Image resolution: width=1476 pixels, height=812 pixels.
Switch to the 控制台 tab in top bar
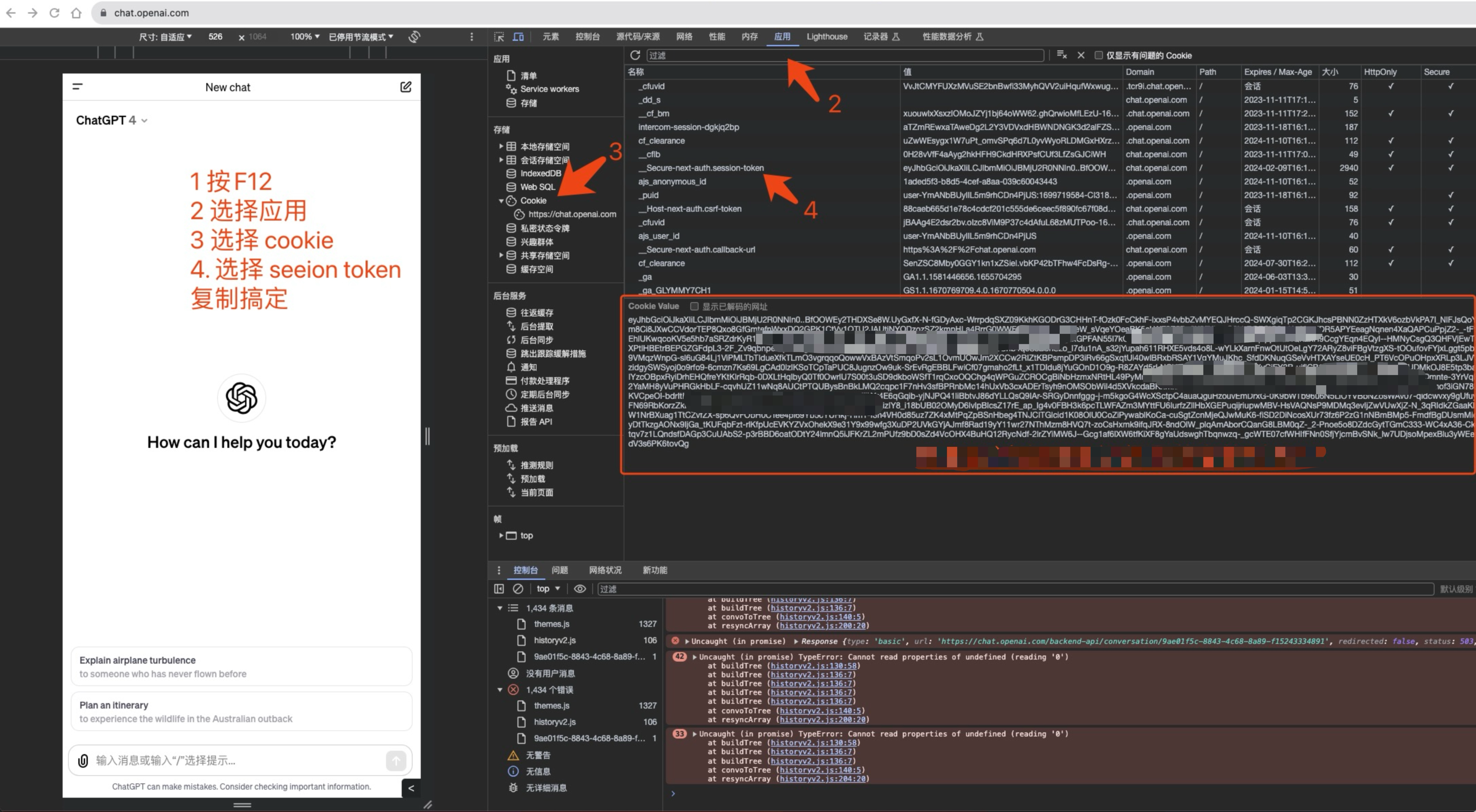tap(587, 37)
